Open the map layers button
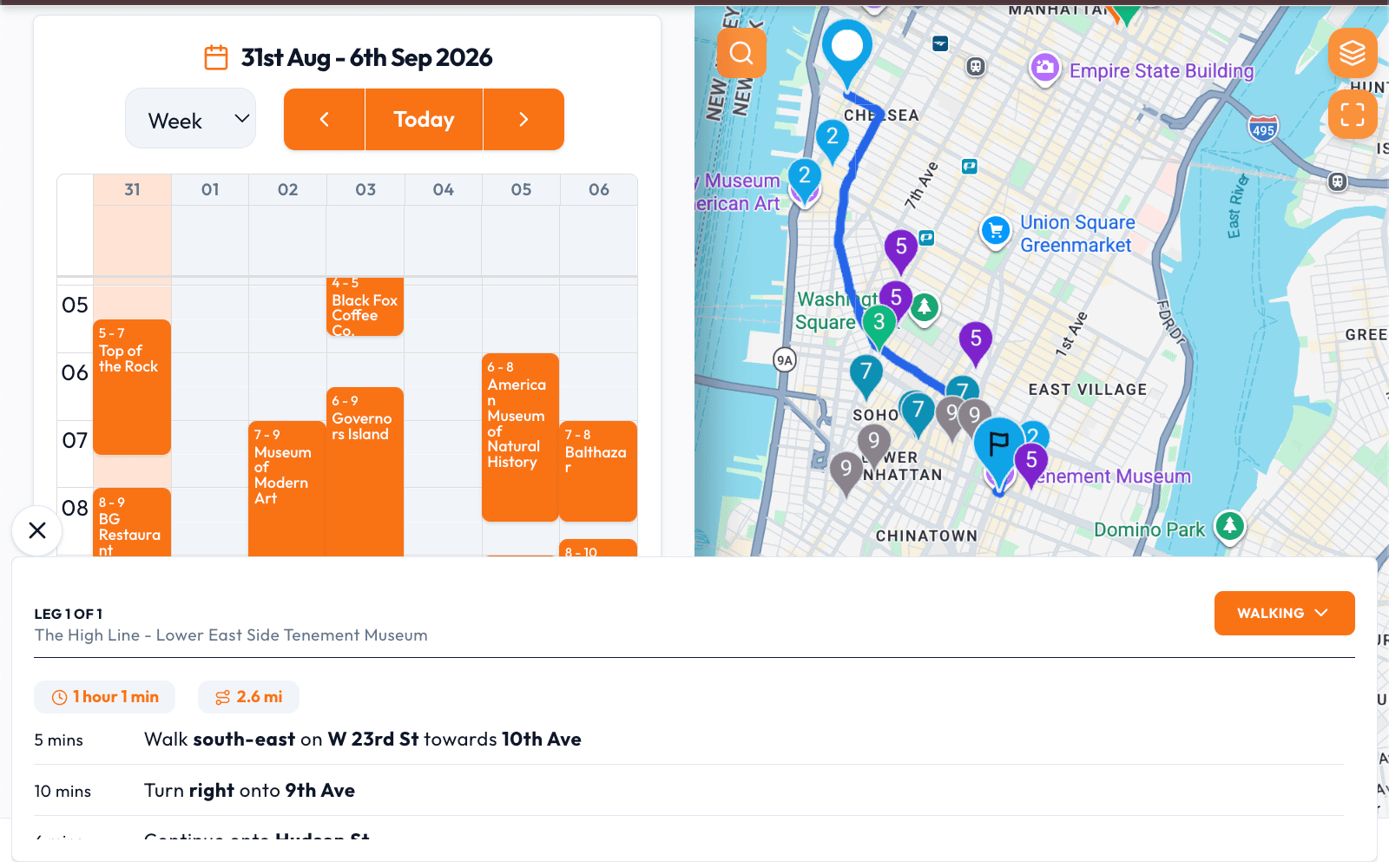The height and width of the screenshot is (868, 1389). click(1353, 53)
